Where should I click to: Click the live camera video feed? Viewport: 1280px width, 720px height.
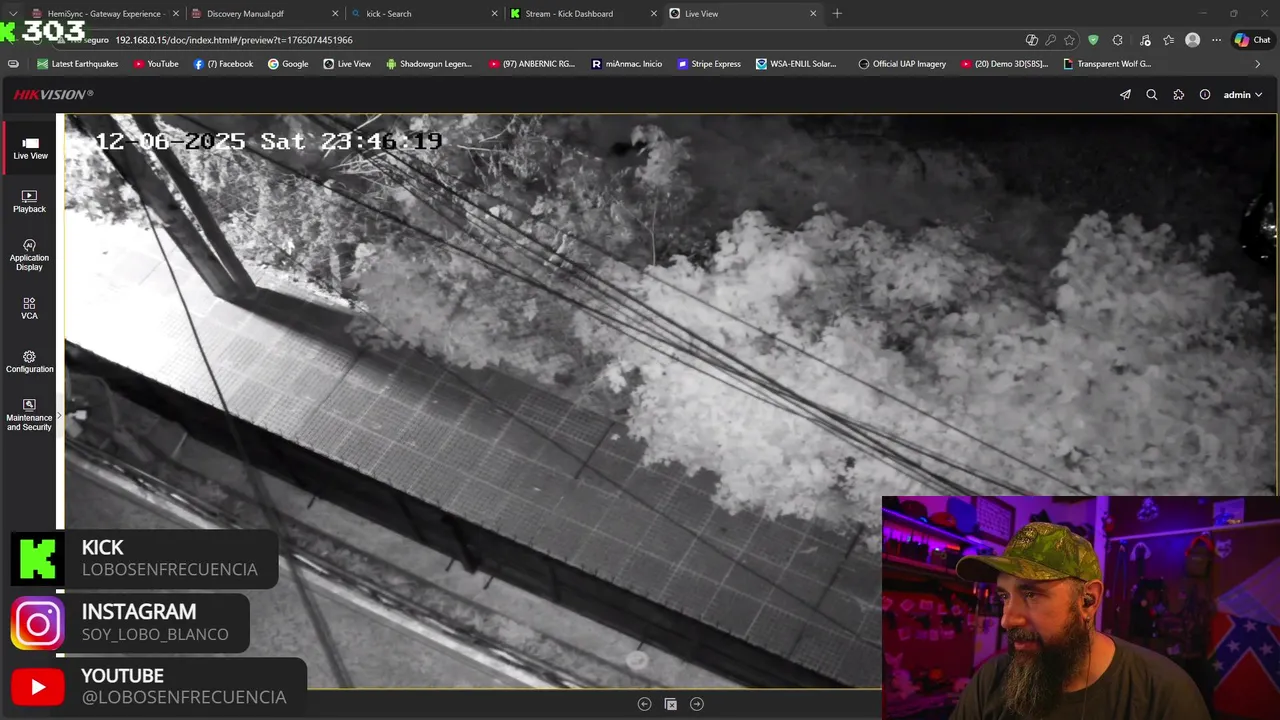tap(670, 400)
